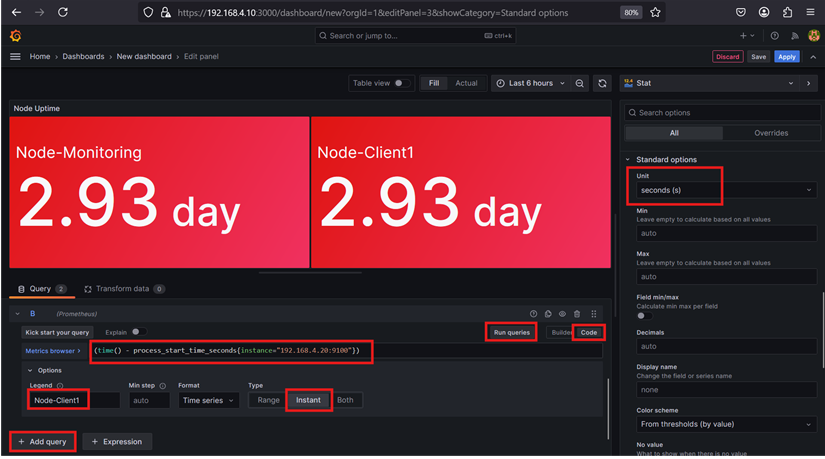Zoom out the time range with the magnifier icon
This screenshot has height=459, width=825.
tap(579, 83)
